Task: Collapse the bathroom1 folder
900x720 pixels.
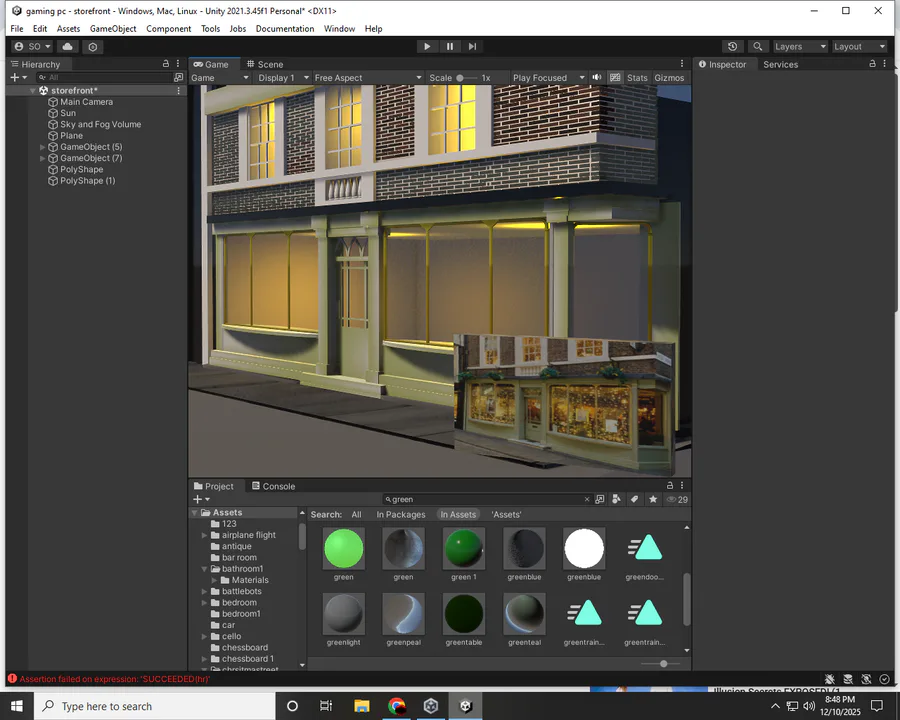Action: pos(204,569)
